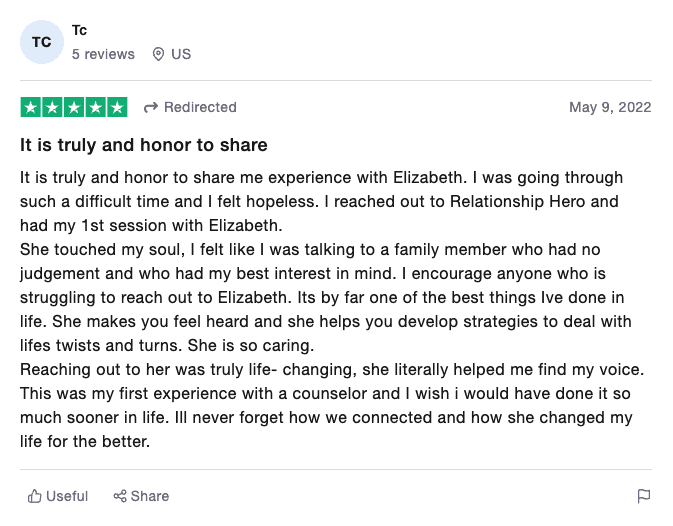
Task: Click the third green rating star
Action: point(74,107)
